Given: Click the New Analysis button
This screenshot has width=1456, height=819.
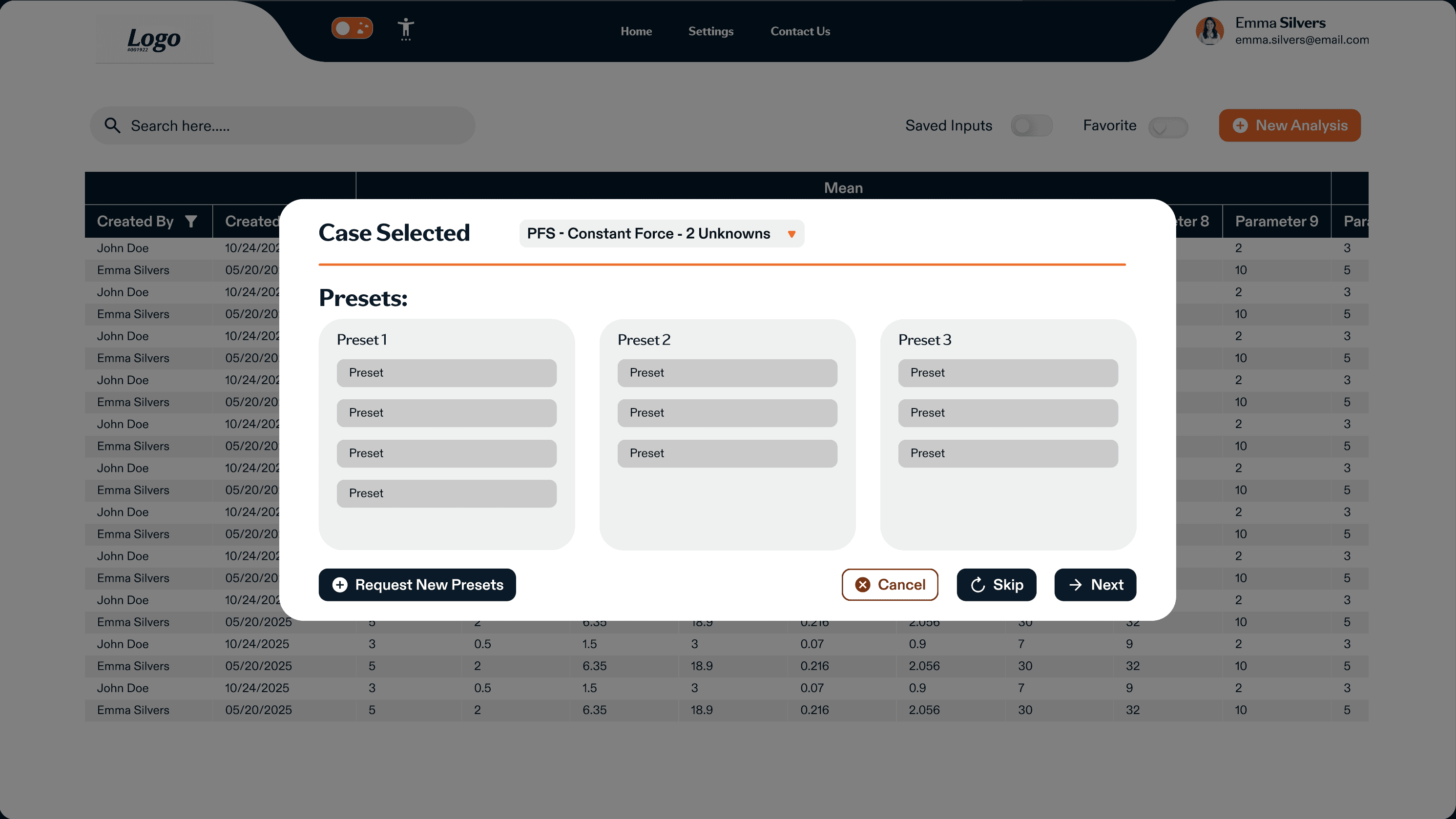Looking at the screenshot, I should [1290, 125].
